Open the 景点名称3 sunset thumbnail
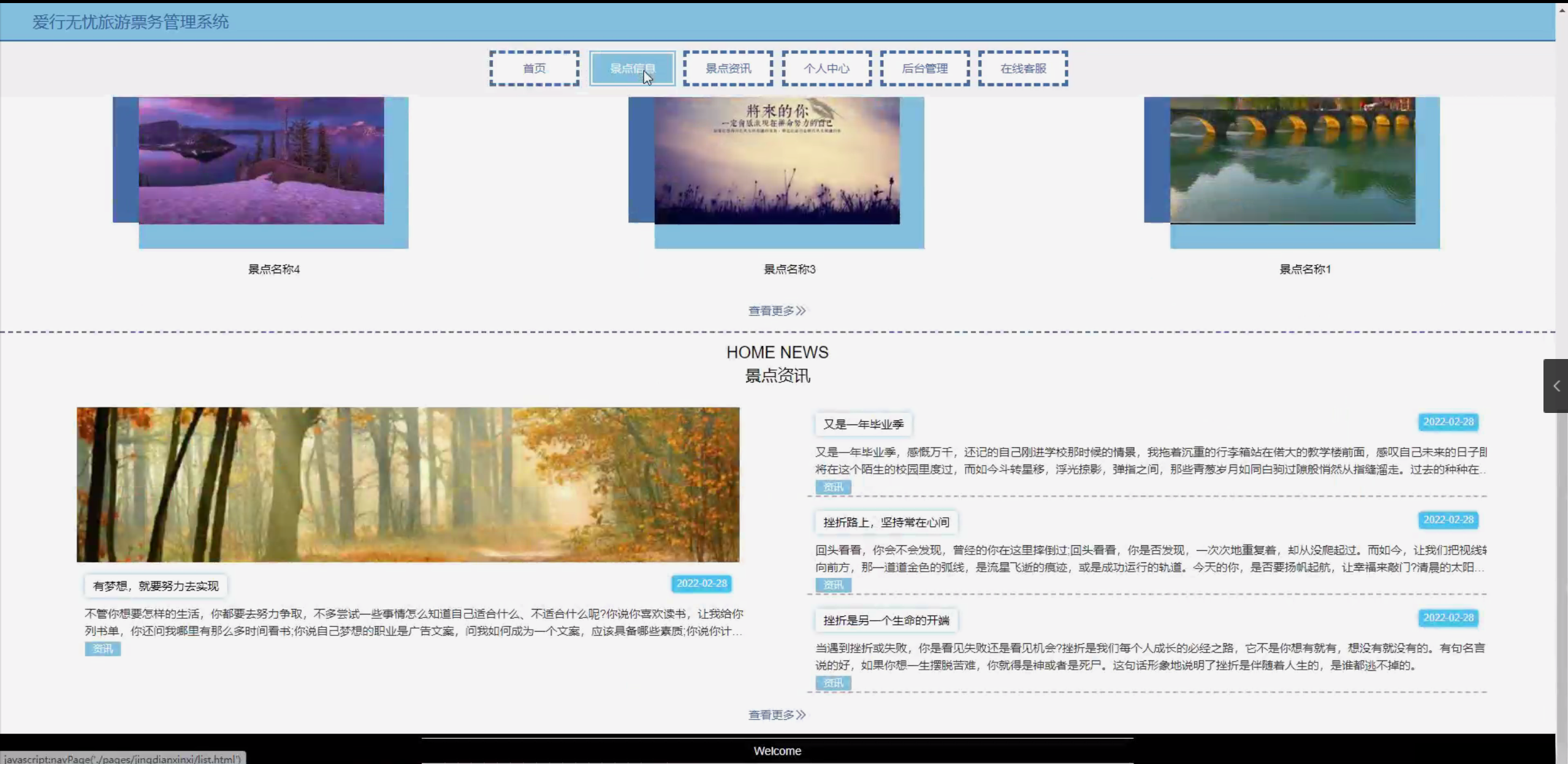Screen dimensions: 1568x764 777,161
